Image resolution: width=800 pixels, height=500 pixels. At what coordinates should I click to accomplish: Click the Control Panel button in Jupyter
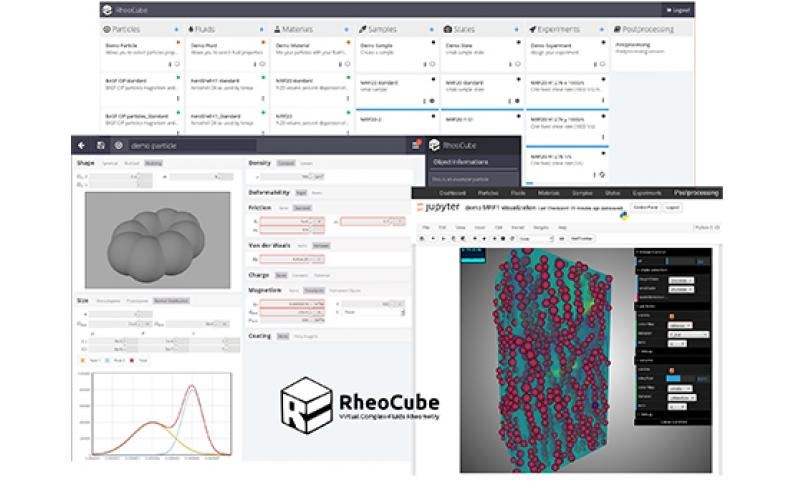coord(645,207)
